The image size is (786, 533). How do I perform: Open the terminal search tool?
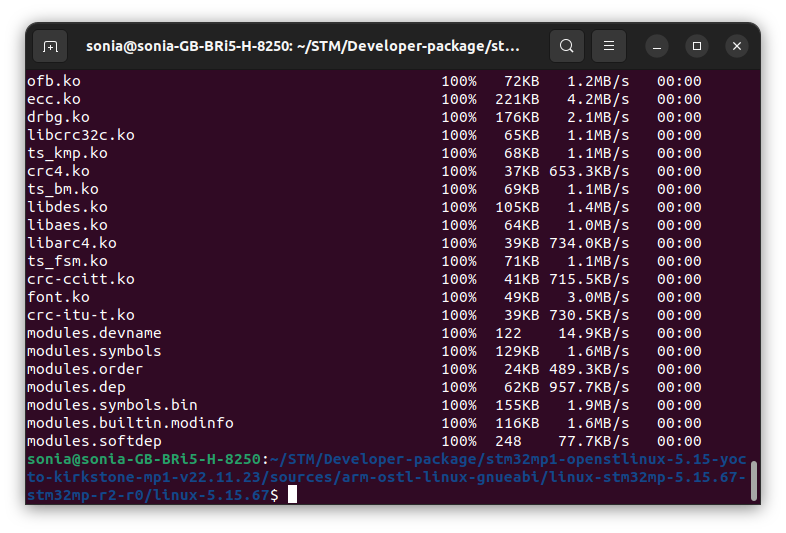pyautogui.click(x=566, y=46)
